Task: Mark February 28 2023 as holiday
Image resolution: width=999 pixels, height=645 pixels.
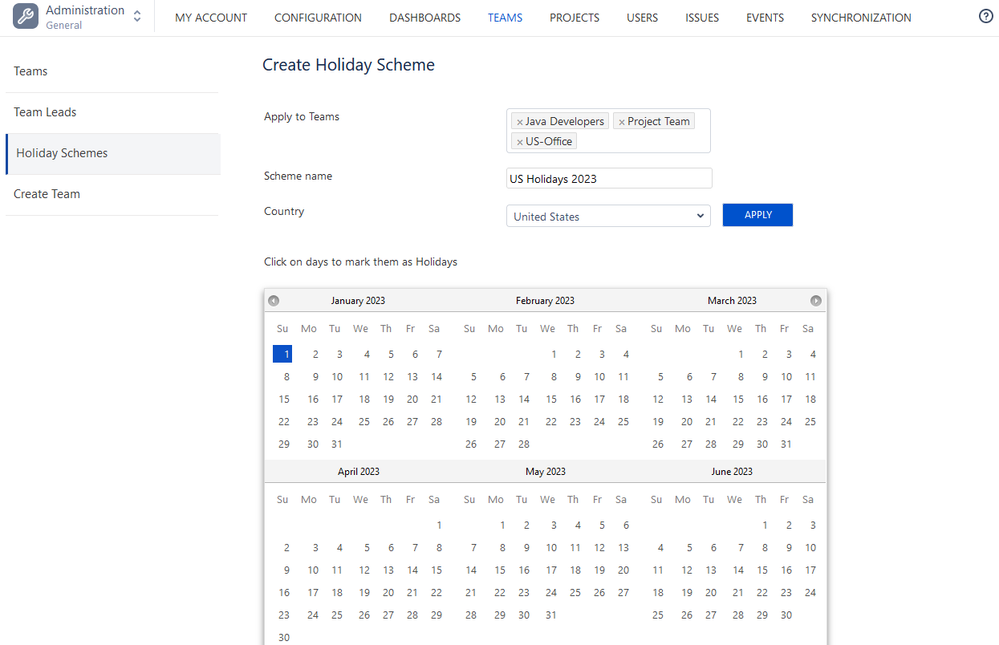Action: coord(524,444)
